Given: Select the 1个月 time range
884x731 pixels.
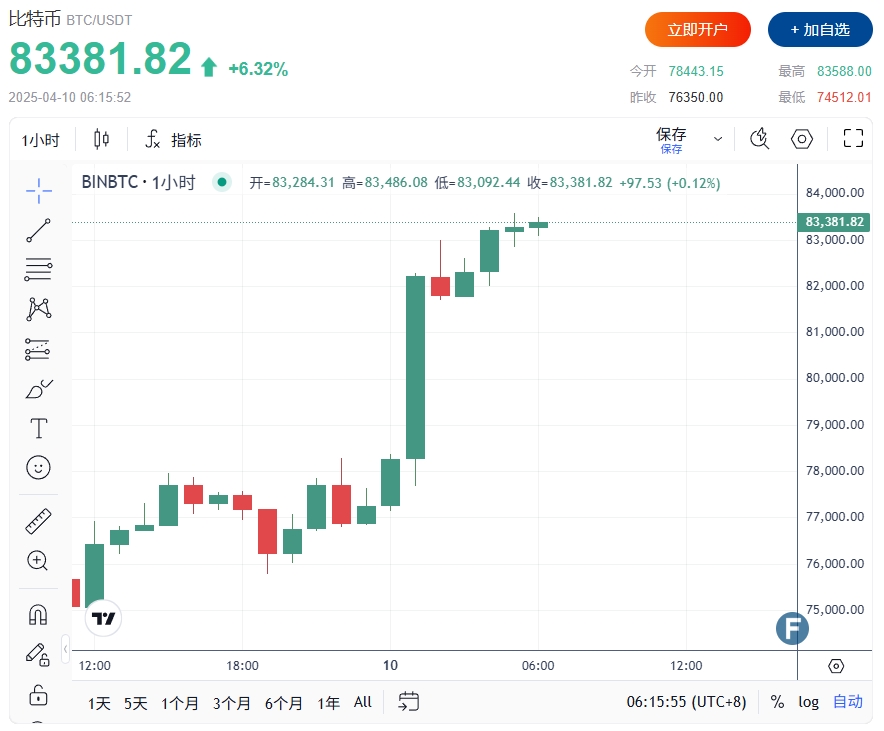Looking at the screenshot, I should [x=180, y=703].
